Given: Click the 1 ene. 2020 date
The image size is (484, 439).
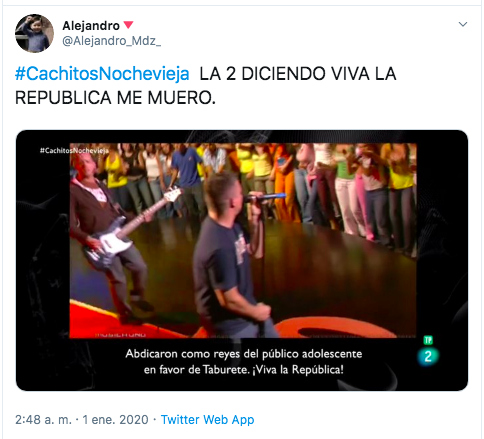Looking at the screenshot, I should pyautogui.click(x=115, y=420).
